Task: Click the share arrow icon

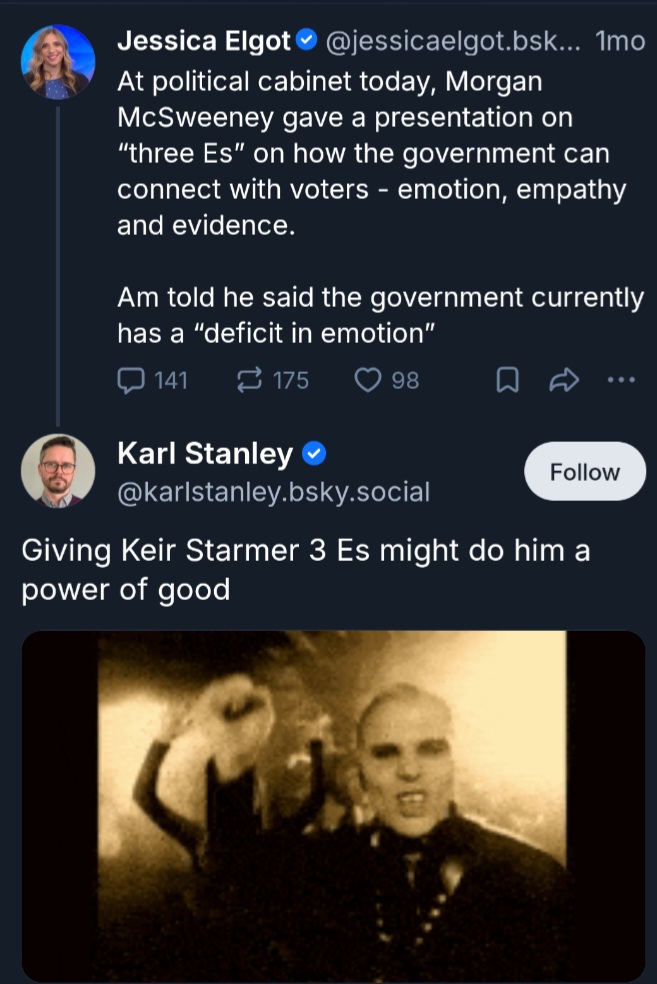Action: [x=565, y=380]
